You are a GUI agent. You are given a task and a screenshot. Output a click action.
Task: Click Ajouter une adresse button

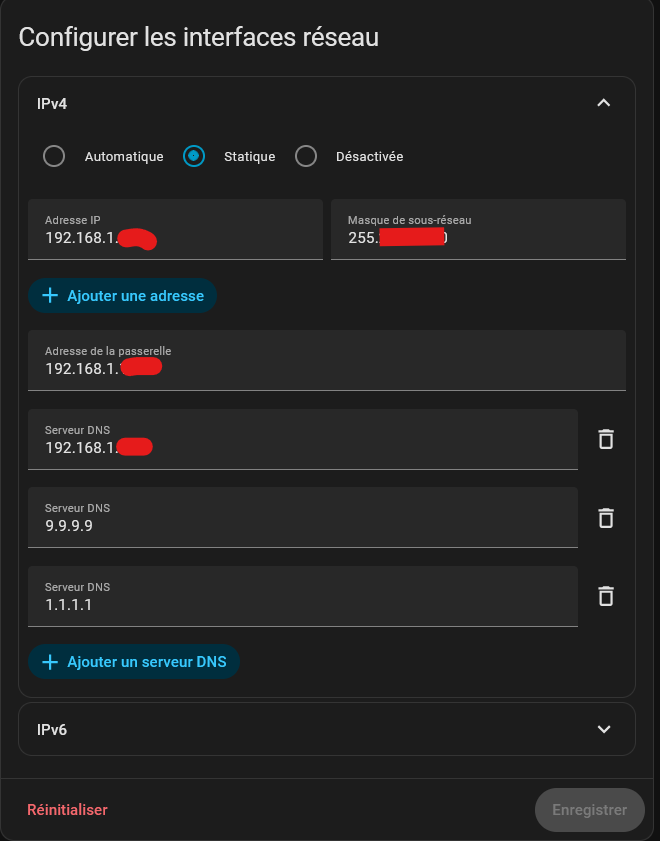pyautogui.click(x=123, y=296)
